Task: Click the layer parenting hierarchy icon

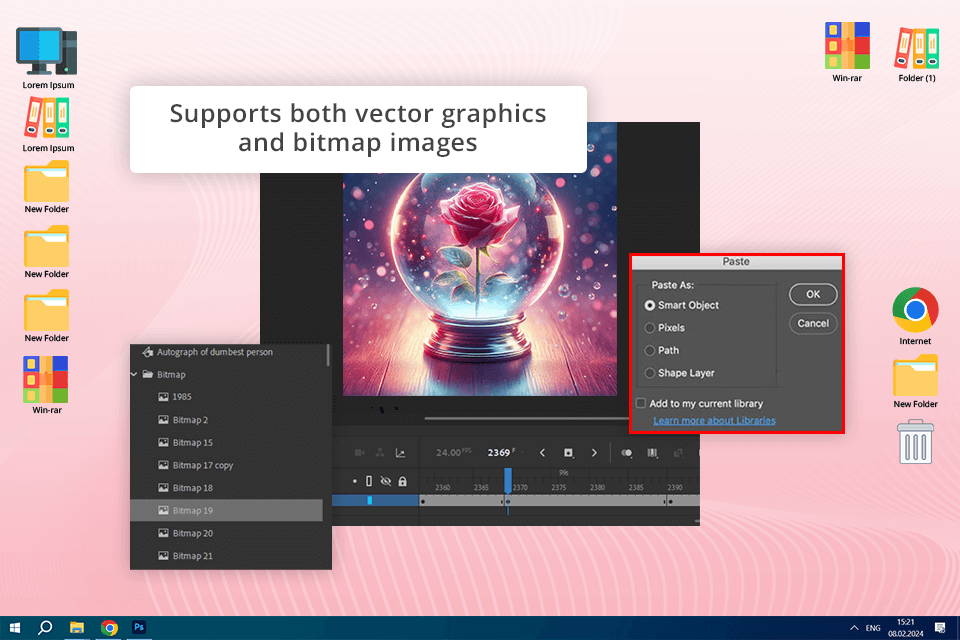Action: (x=380, y=453)
